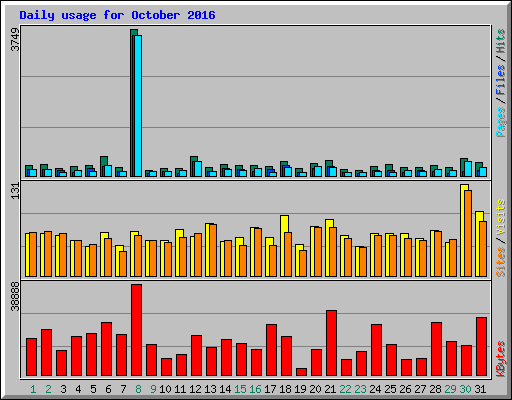Click the red KBytes bar for day 21

331,343
